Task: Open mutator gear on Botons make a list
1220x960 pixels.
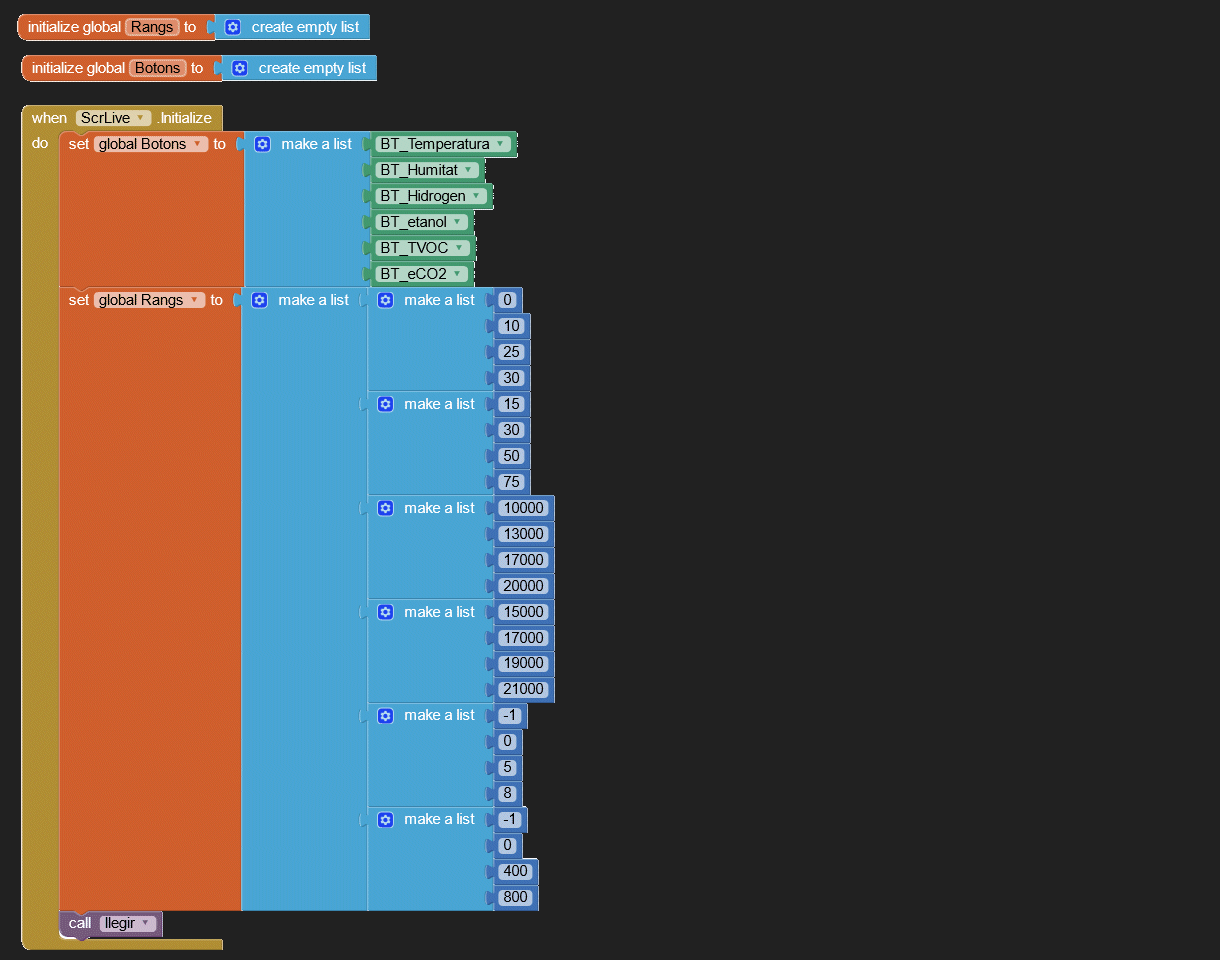Action: [263, 144]
